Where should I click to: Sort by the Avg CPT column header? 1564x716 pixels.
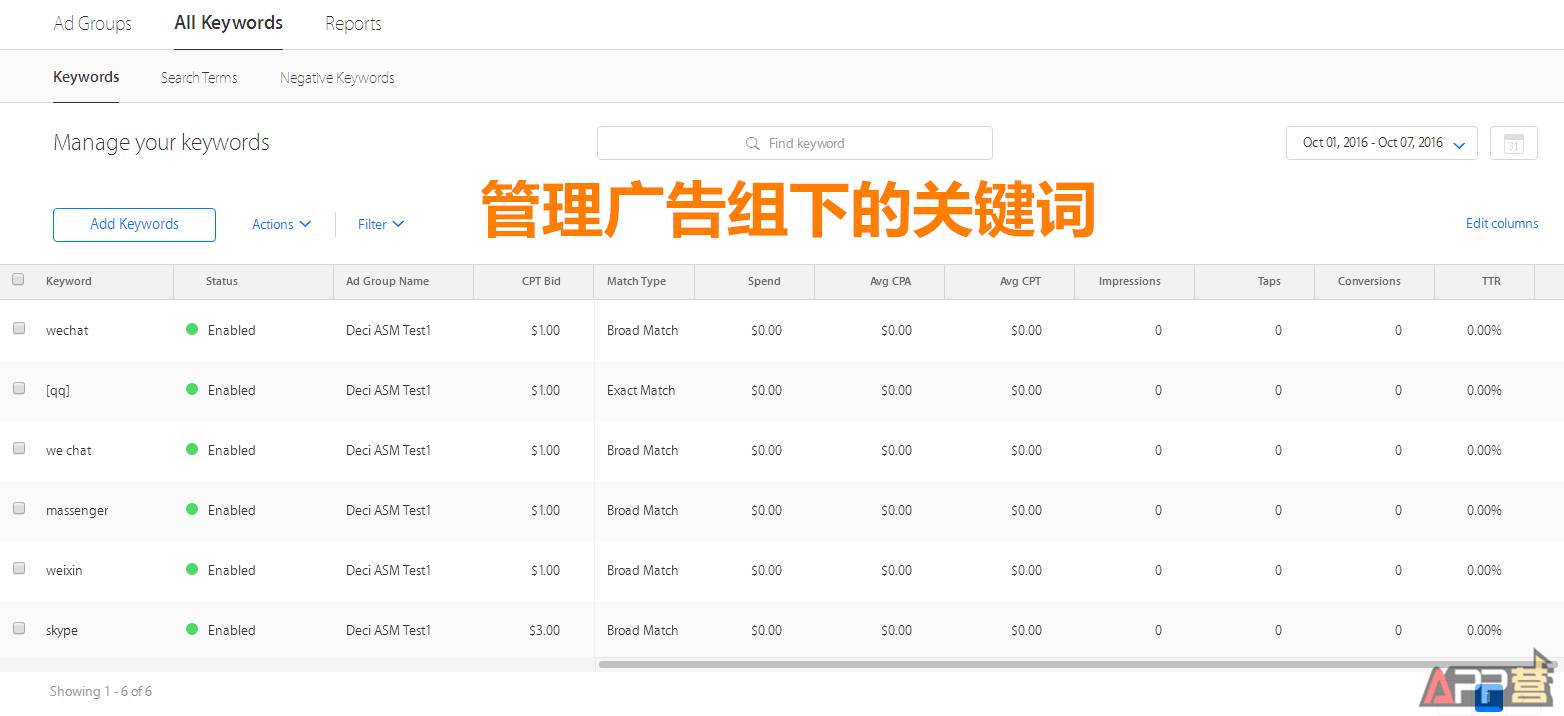(1020, 281)
